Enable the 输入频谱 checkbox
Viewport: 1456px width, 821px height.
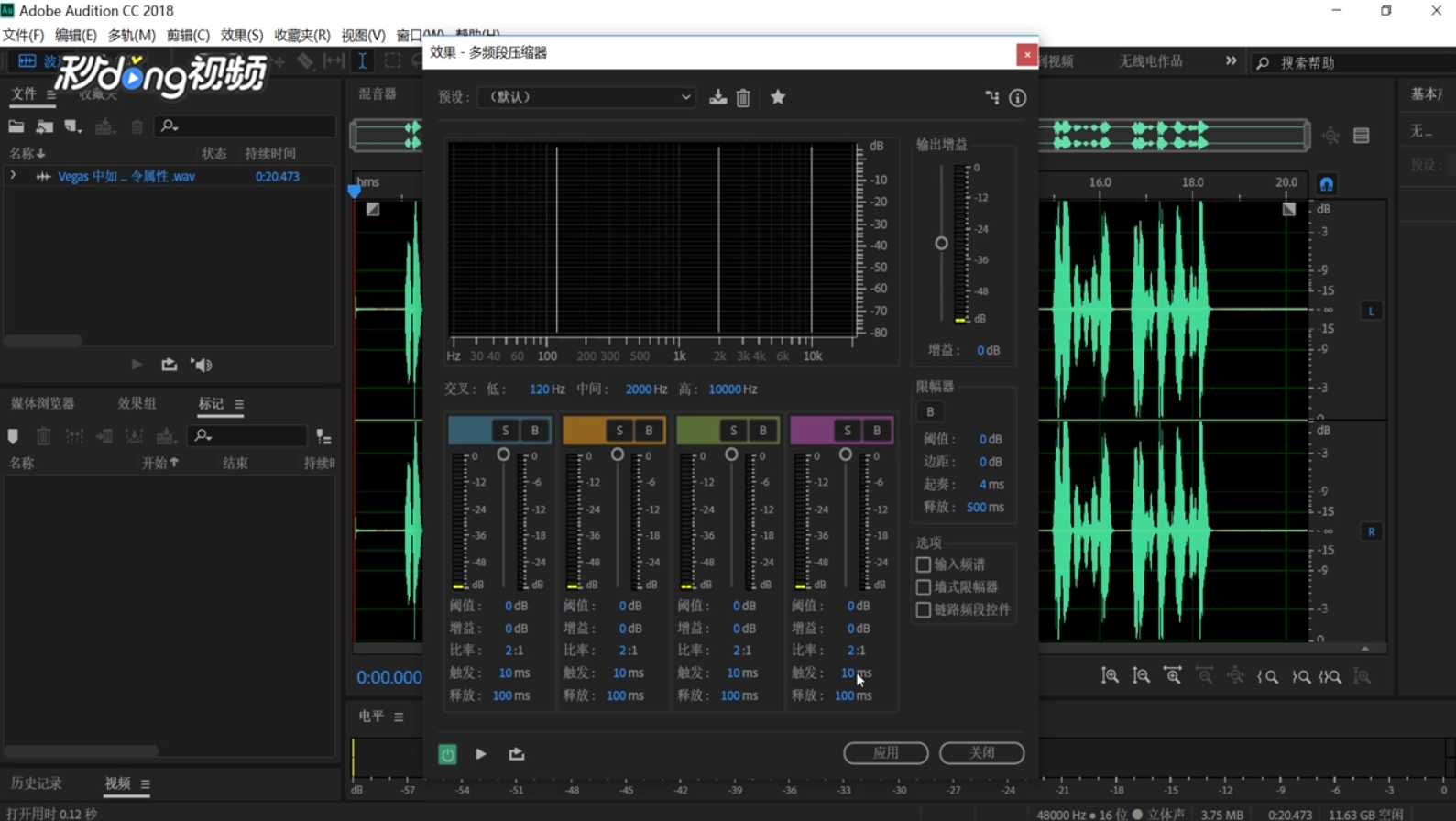click(924, 564)
